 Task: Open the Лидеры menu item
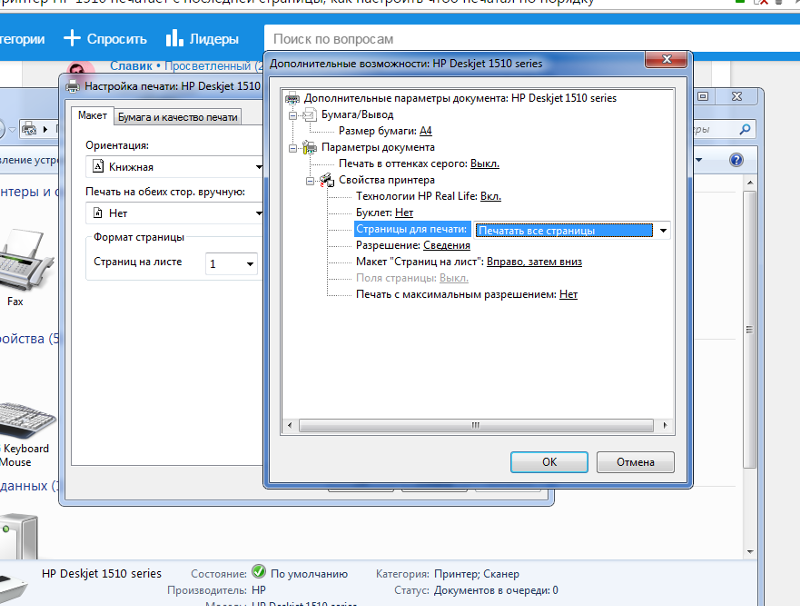pos(202,39)
